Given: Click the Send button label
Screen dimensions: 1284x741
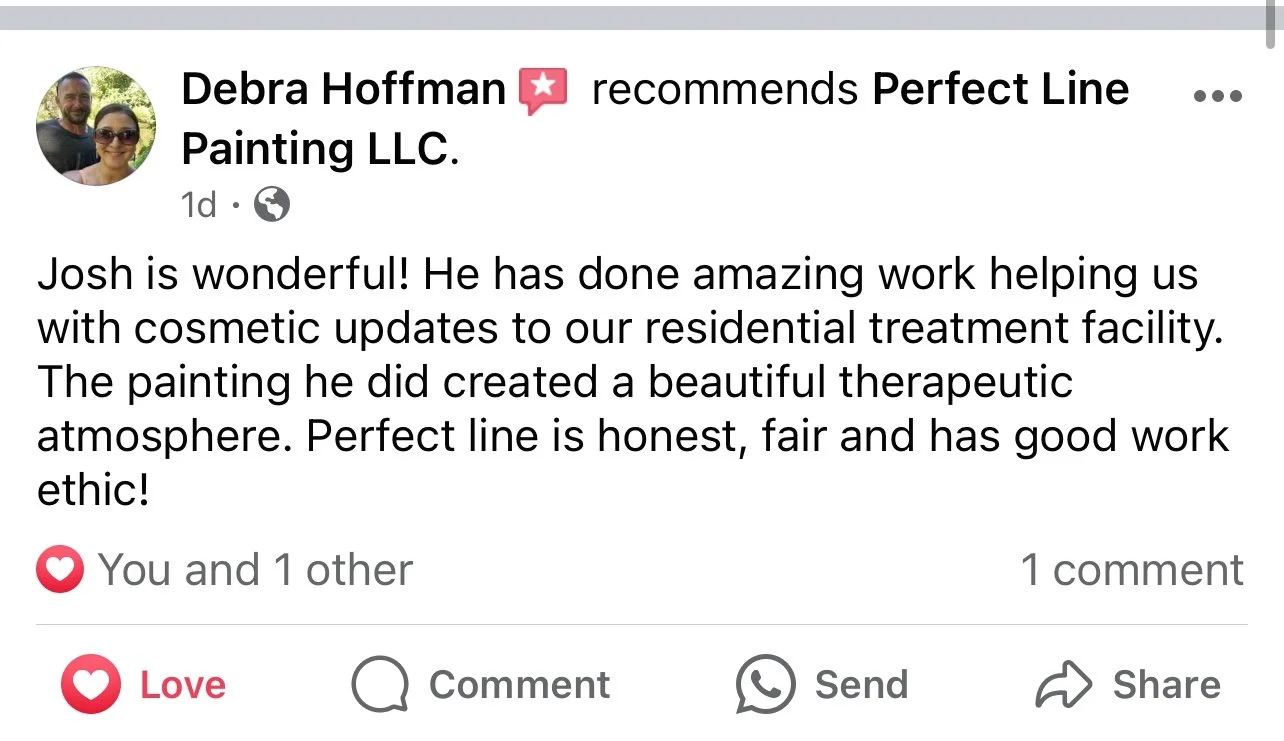Looking at the screenshot, I should tap(861, 685).
